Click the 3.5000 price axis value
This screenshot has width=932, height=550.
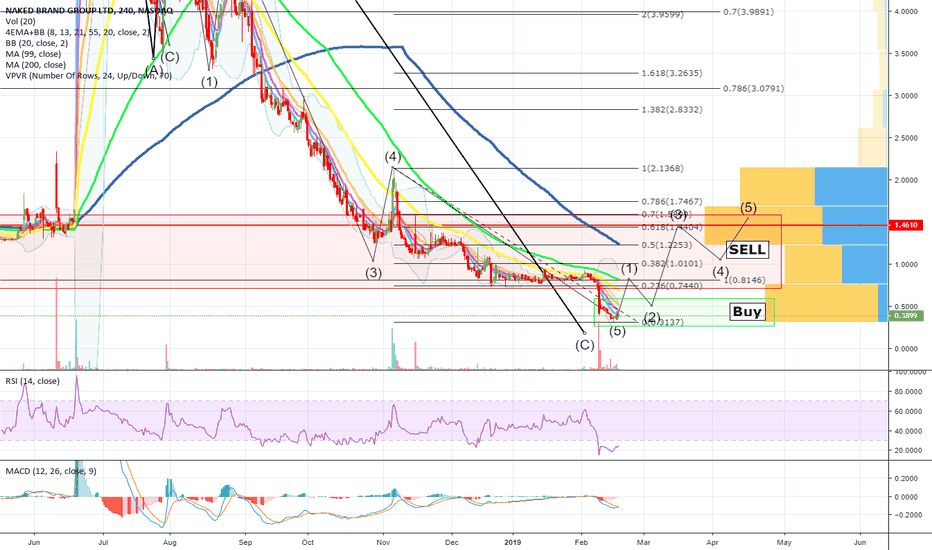tap(905, 54)
